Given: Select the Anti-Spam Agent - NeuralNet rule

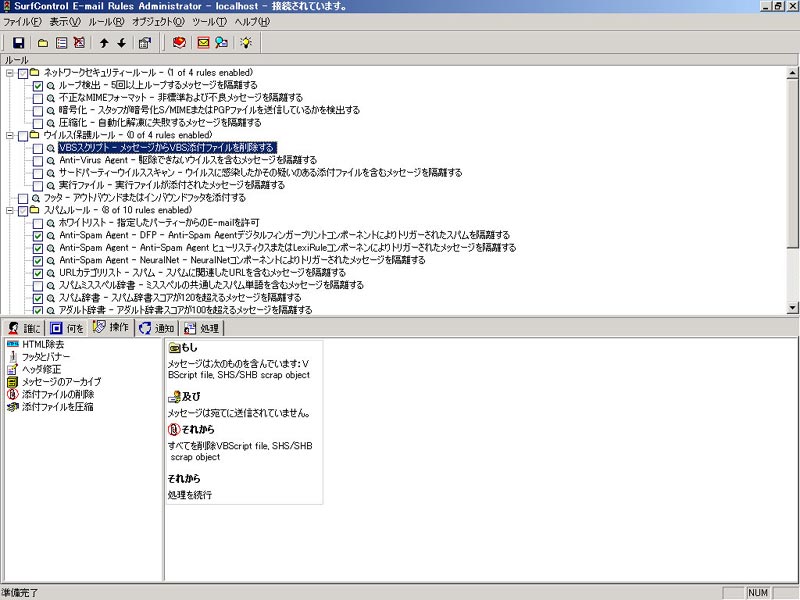Looking at the screenshot, I should tap(242, 260).
